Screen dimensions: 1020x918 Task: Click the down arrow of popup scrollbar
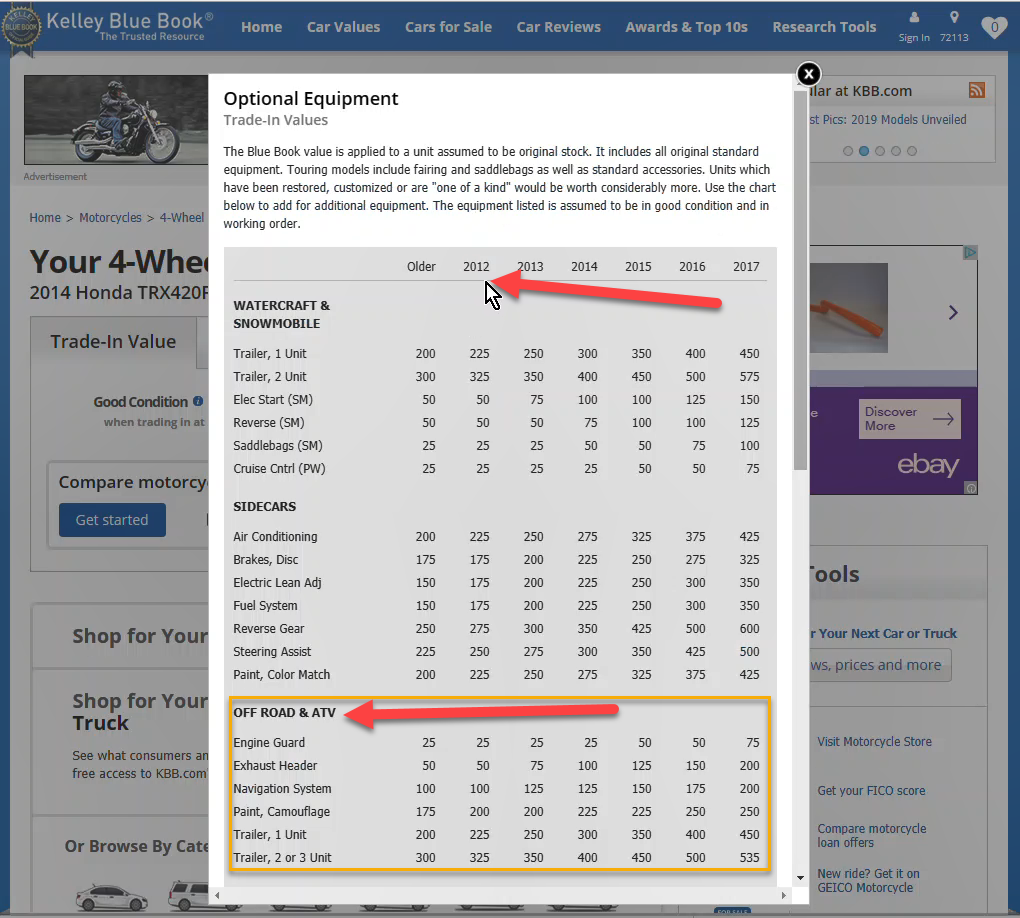(x=801, y=878)
